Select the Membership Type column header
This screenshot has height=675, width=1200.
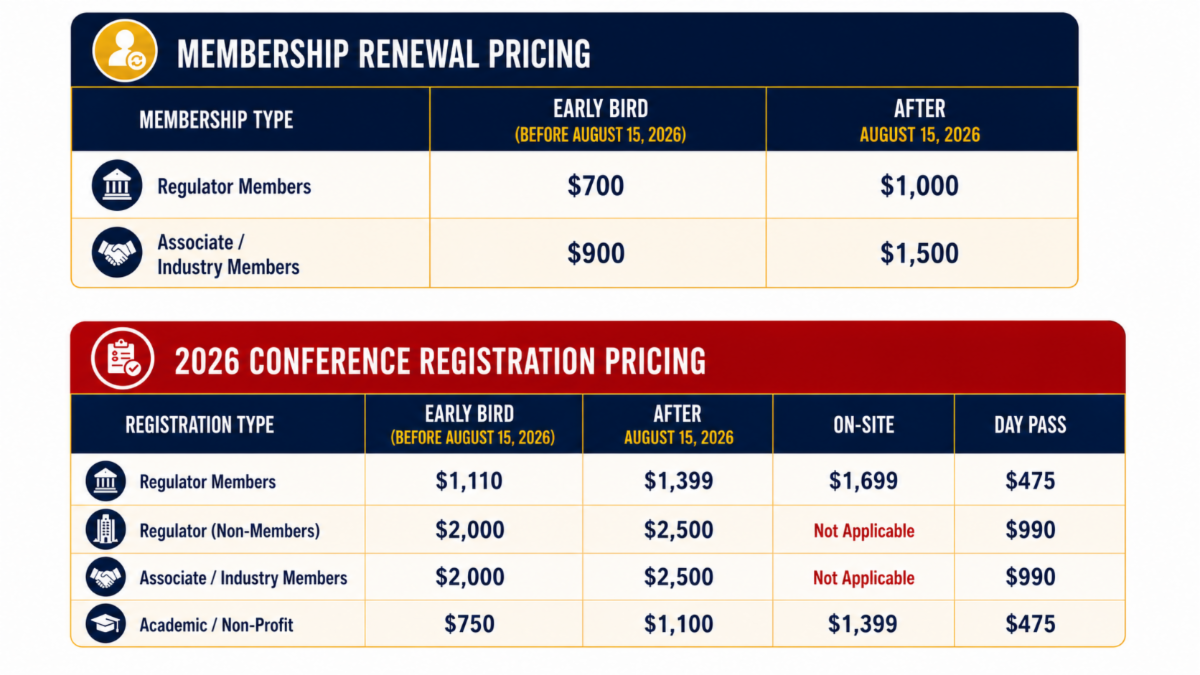216,120
